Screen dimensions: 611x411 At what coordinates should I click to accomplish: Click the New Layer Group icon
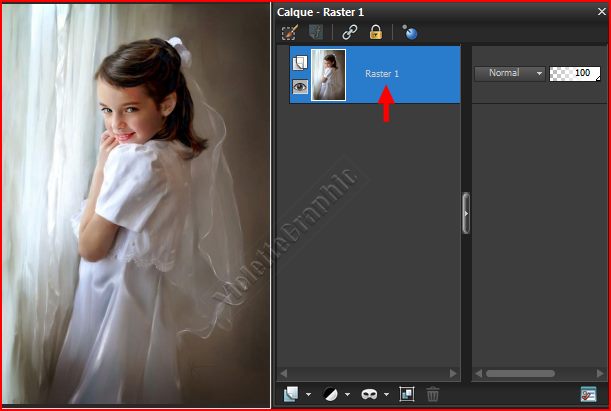click(407, 394)
